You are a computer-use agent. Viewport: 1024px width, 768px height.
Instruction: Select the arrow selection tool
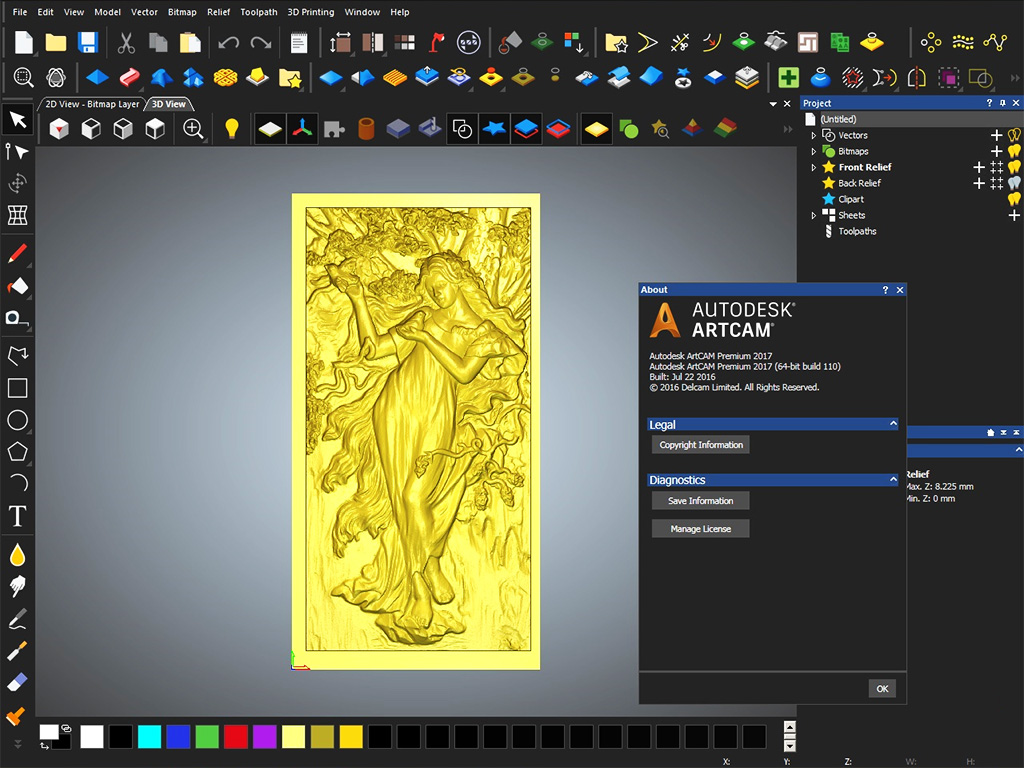[x=17, y=120]
